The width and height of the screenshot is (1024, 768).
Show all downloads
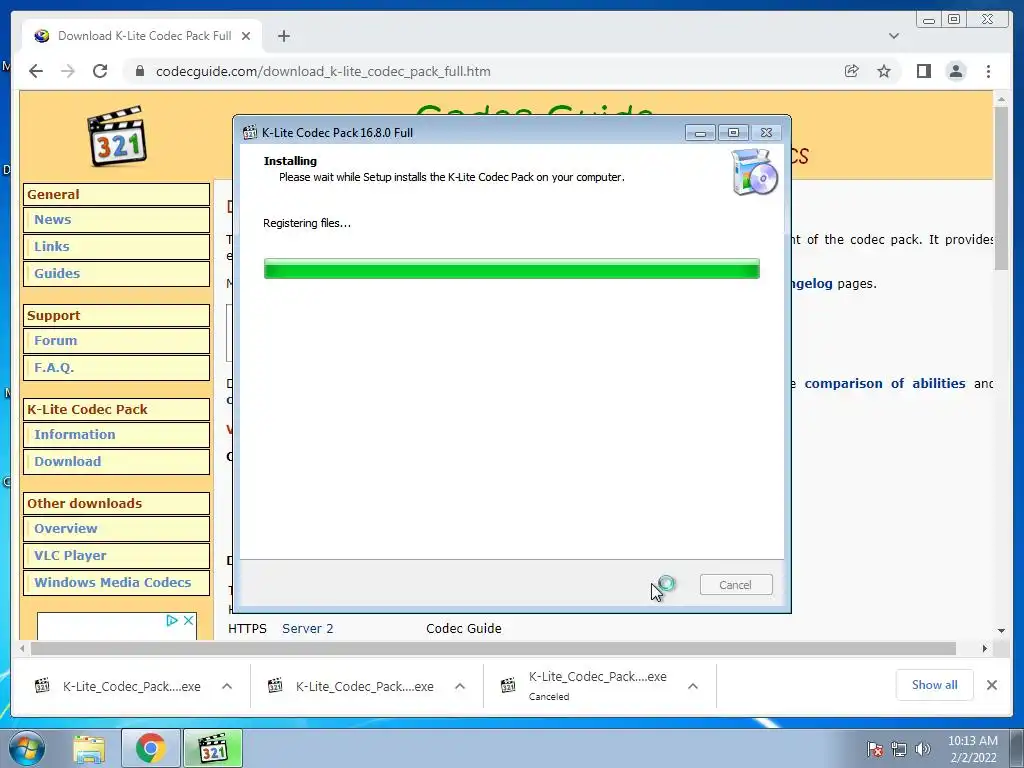(935, 685)
